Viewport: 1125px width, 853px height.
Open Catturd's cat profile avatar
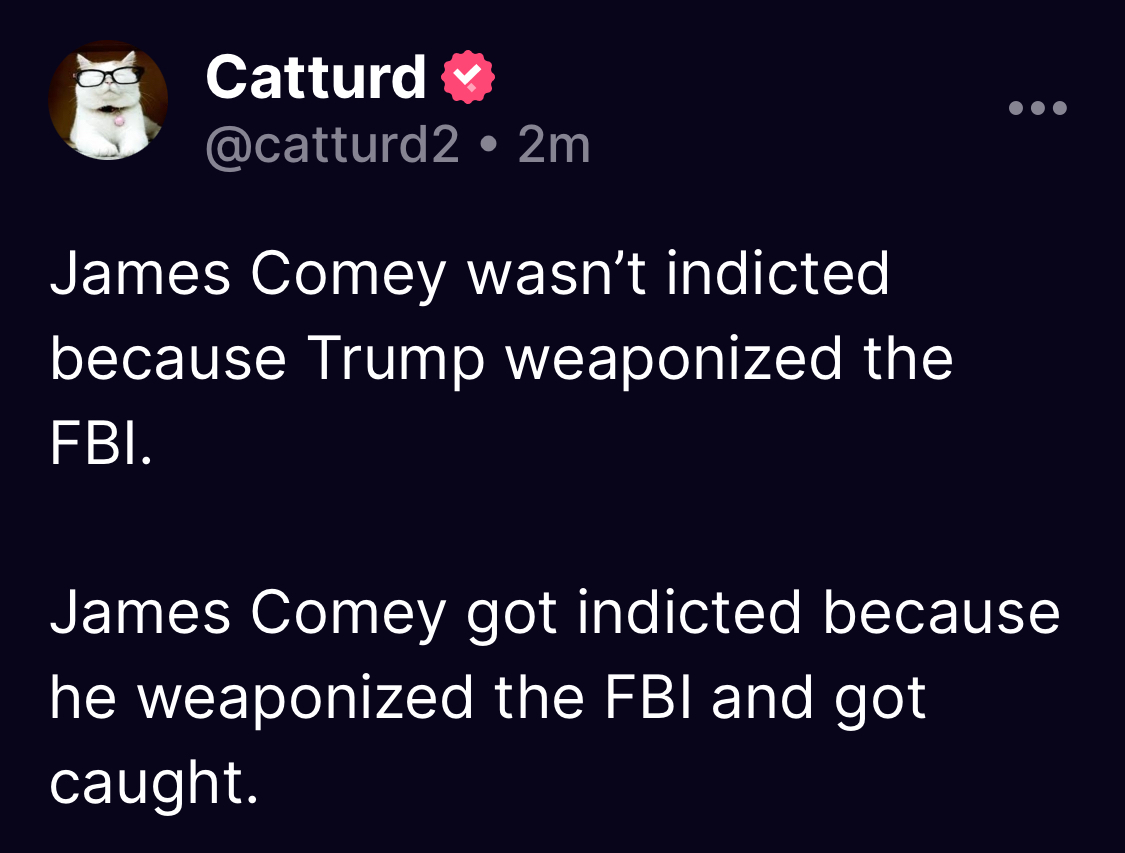107,101
